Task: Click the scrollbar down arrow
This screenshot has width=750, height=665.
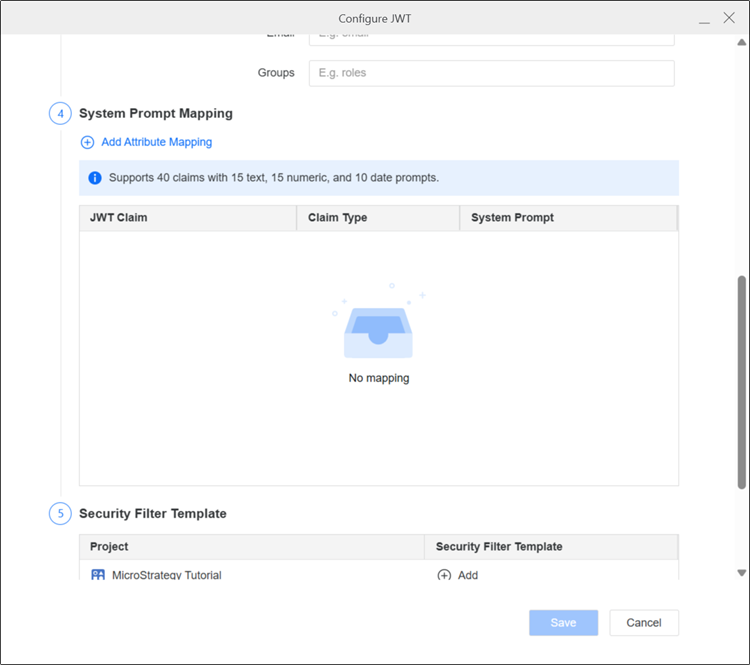Action: click(x=741, y=573)
